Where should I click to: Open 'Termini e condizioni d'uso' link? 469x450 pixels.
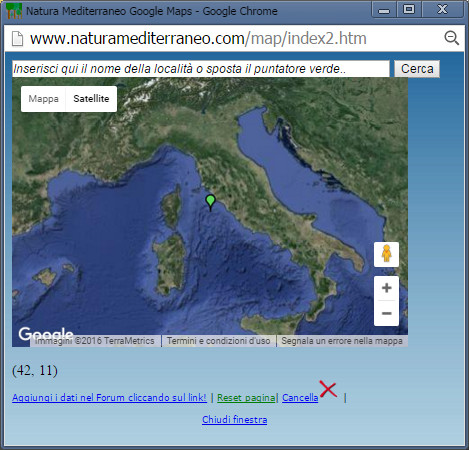pyautogui.click(x=219, y=341)
